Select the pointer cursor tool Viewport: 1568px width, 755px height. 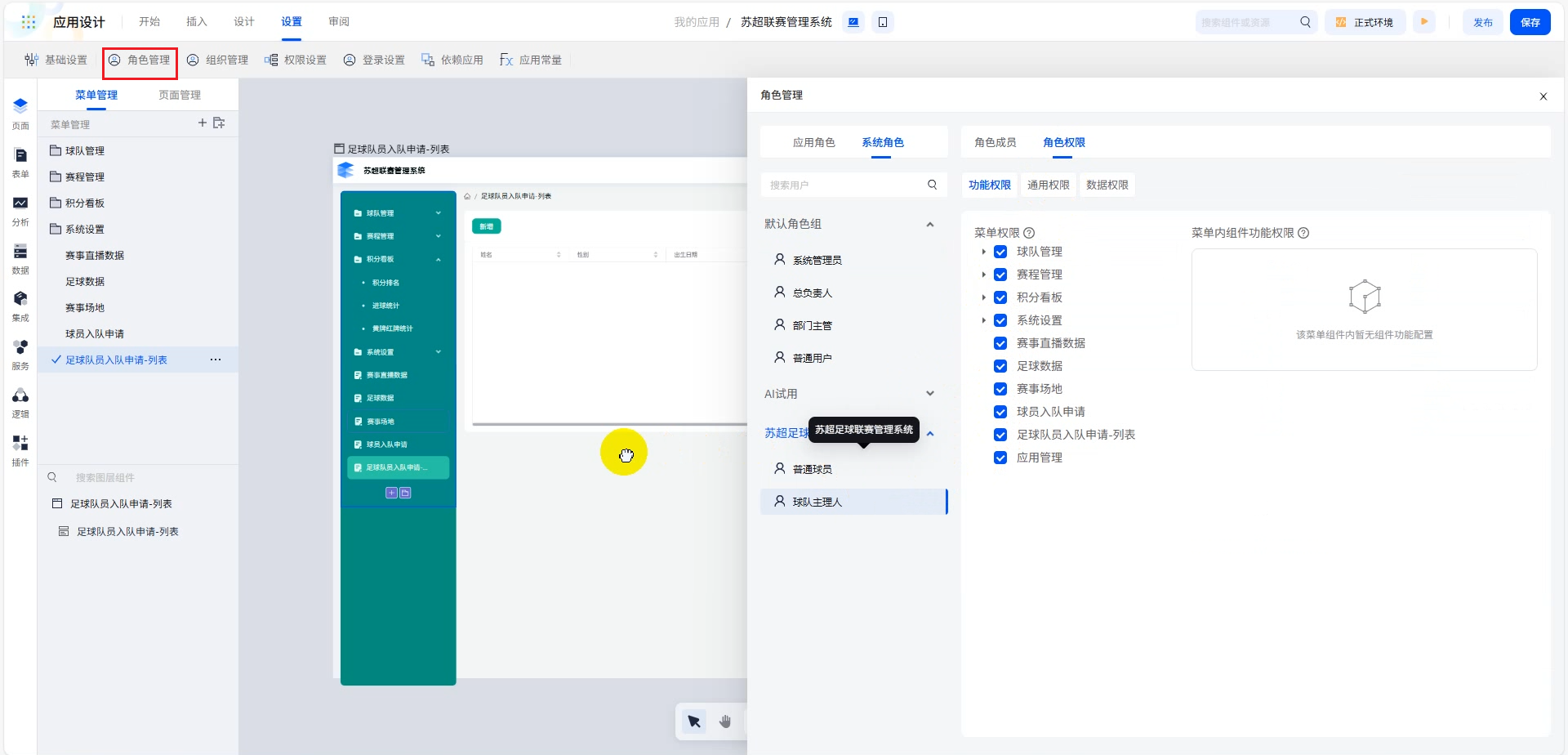click(694, 721)
